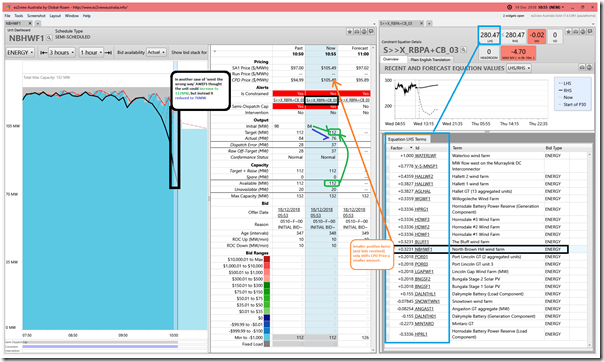This screenshot has height=362, width=604.
Task: Open the Bid availability Actual dropdown
Action: click(156, 52)
